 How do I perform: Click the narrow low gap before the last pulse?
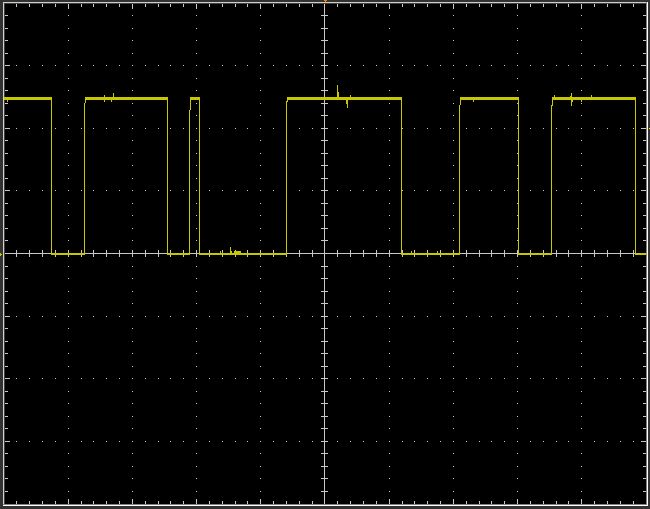click(x=535, y=254)
